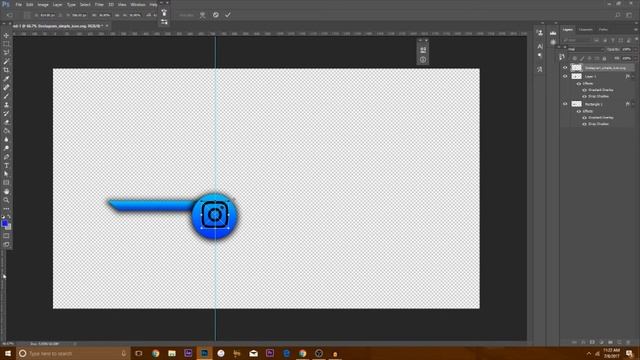This screenshot has height=360, width=640.
Task: Open Task View on the taskbar
Action: pos(139,353)
